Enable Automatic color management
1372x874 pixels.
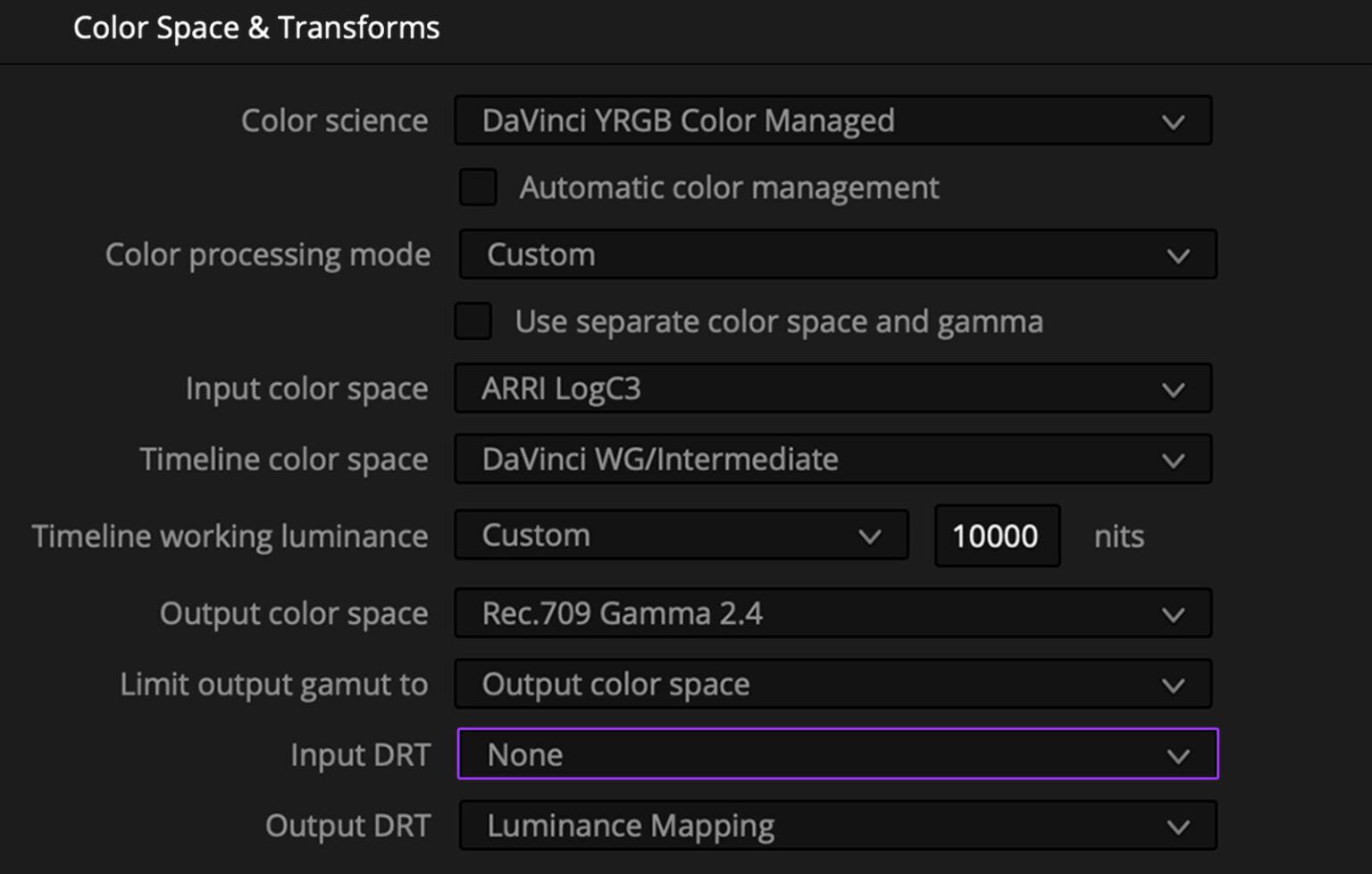478,187
